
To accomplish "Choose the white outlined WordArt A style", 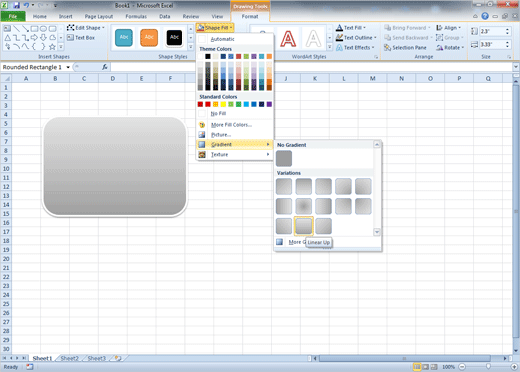I will [x=313, y=38].
